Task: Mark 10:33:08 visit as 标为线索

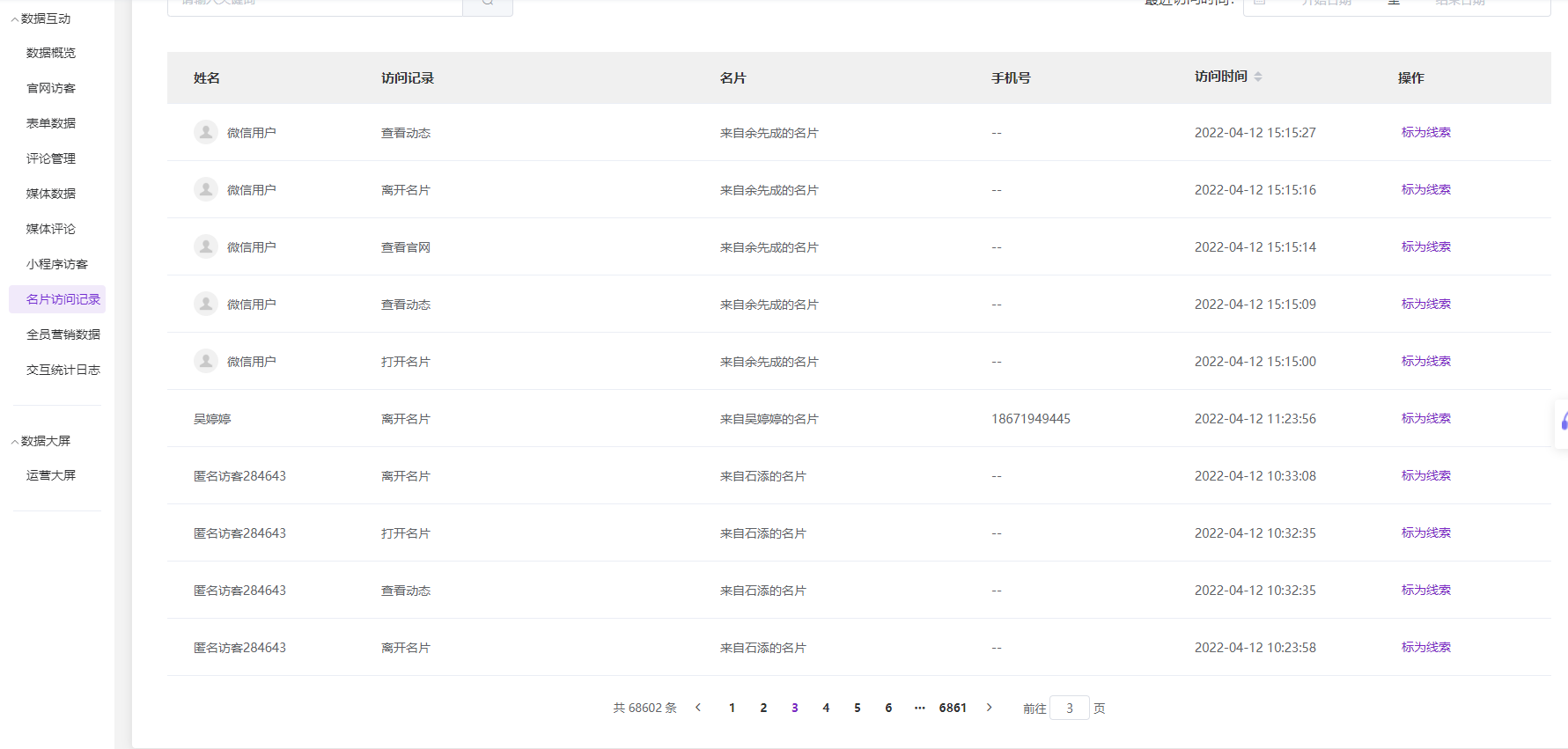Action: 1426,475
